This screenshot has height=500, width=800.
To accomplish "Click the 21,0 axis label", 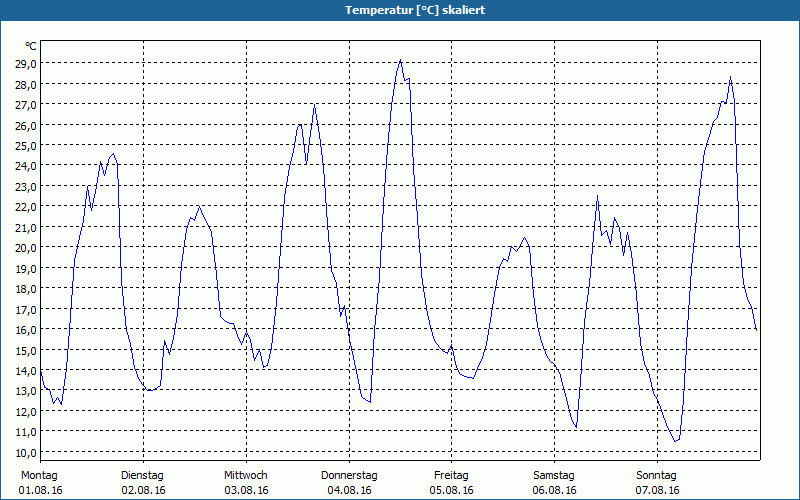I will (26, 227).
